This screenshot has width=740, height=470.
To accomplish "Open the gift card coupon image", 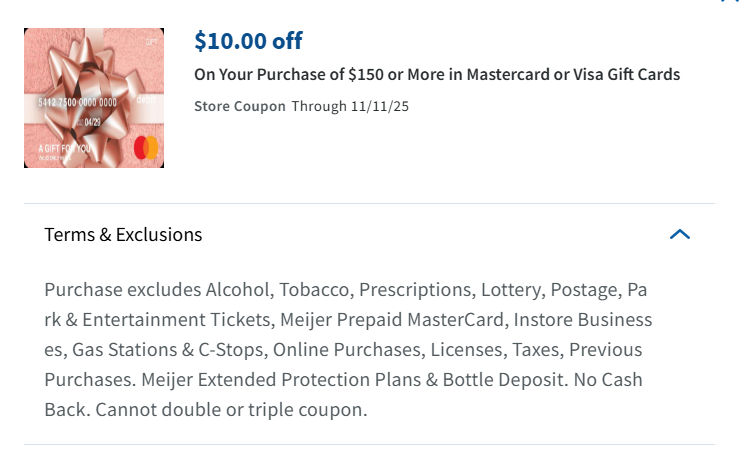I will click(94, 98).
